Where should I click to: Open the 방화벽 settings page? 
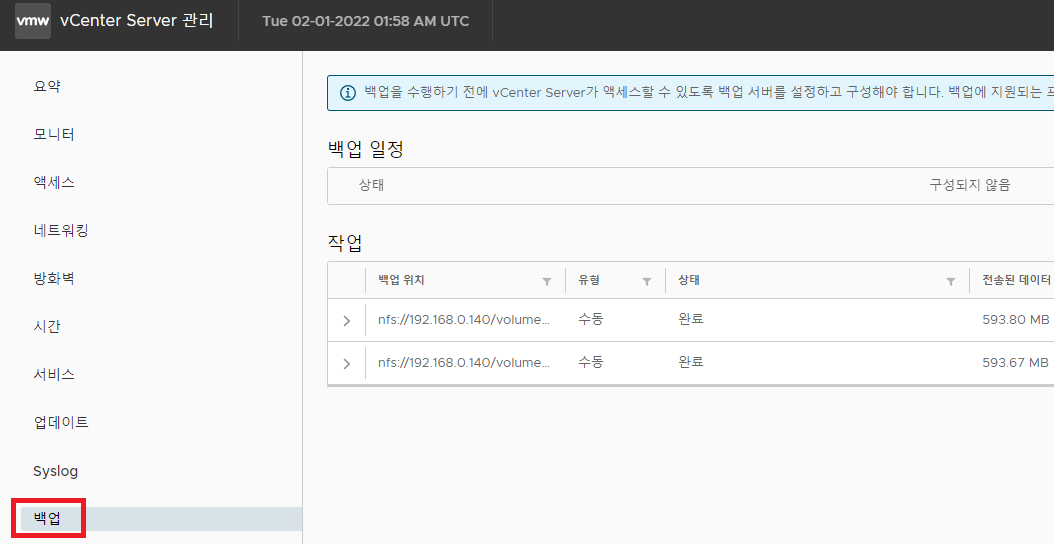pyautogui.click(x=54, y=278)
